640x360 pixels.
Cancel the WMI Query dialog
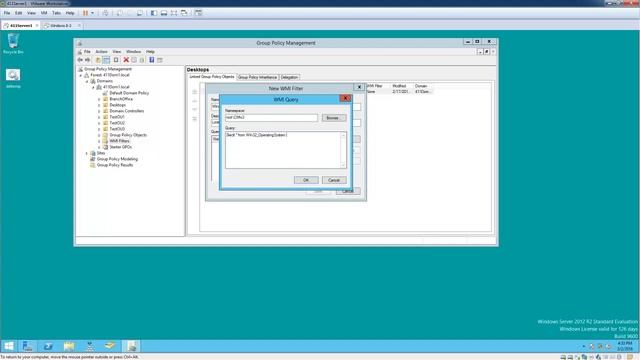(x=334, y=180)
